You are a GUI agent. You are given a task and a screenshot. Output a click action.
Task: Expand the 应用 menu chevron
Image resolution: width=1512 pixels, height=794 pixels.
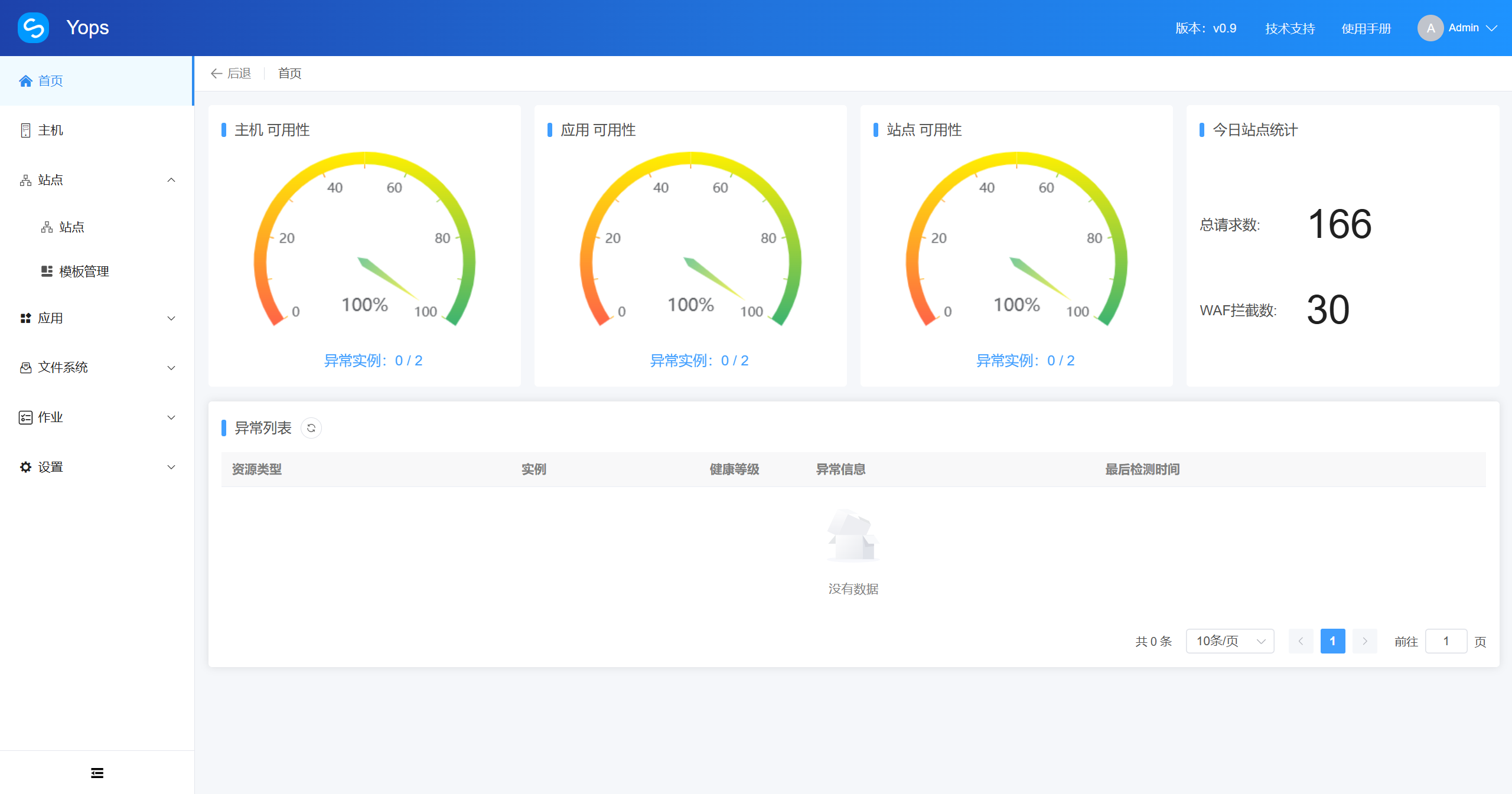171,318
